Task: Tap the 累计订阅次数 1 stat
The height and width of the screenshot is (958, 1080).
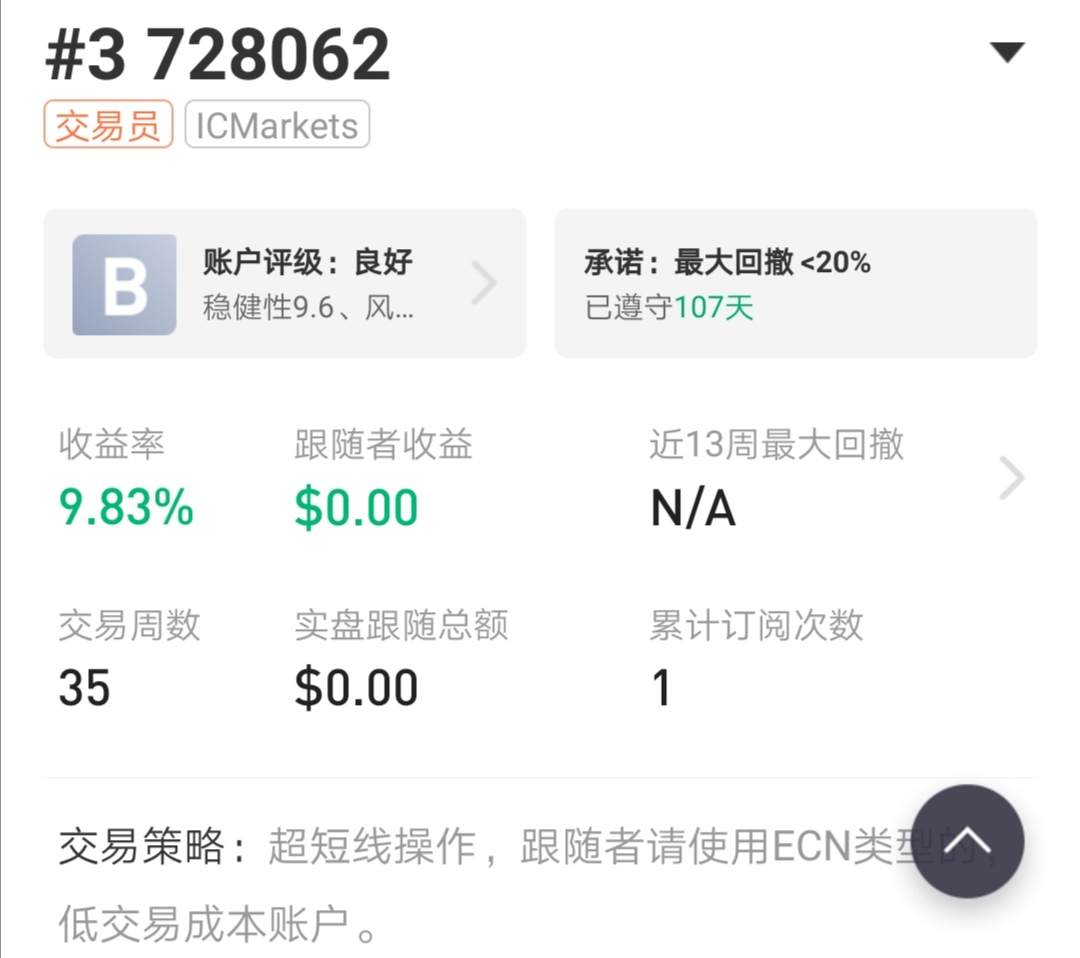Action: point(661,688)
